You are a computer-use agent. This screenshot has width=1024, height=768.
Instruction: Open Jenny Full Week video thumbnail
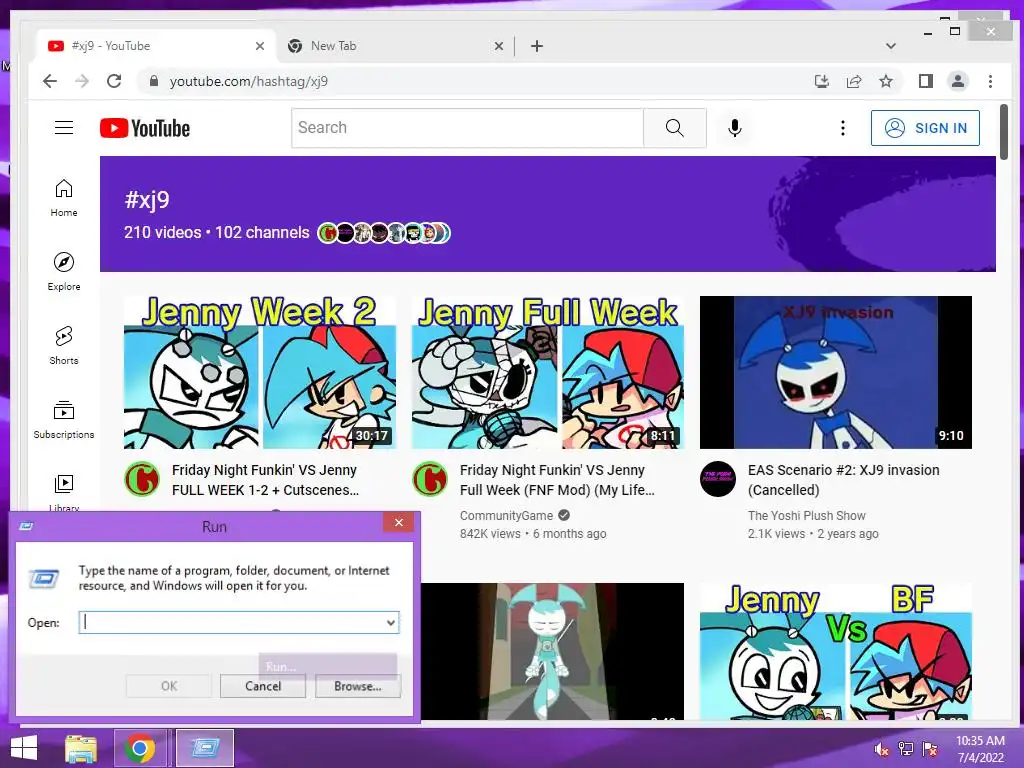pos(548,372)
